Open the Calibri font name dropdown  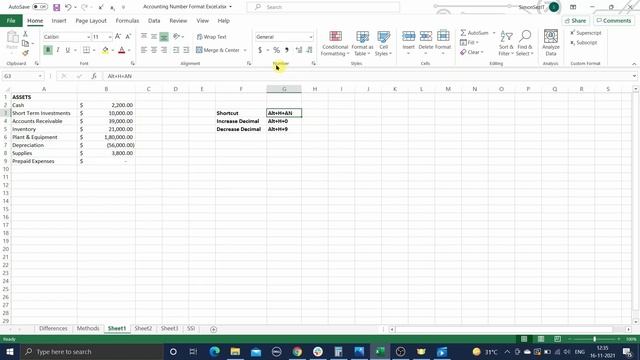(x=88, y=37)
